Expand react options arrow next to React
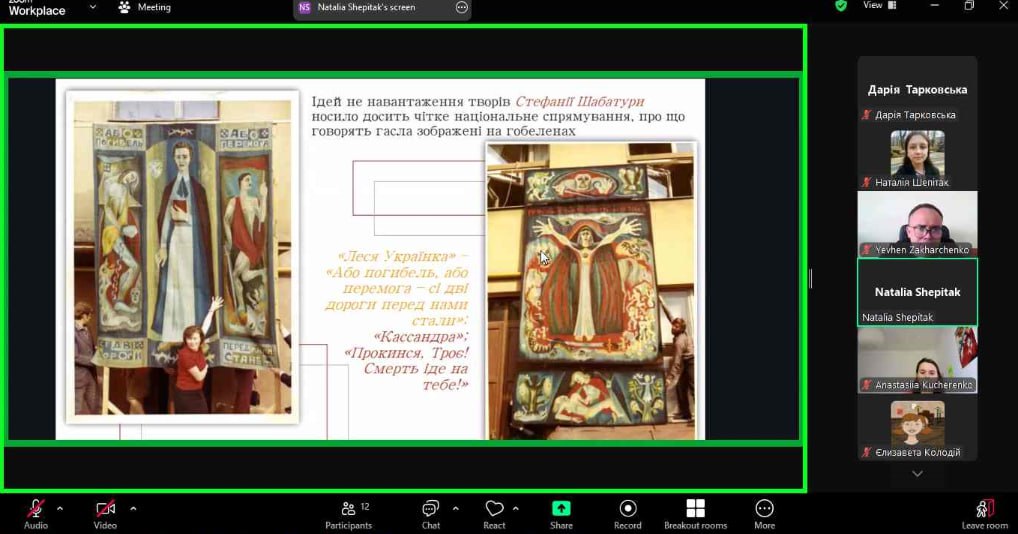 click(x=516, y=508)
